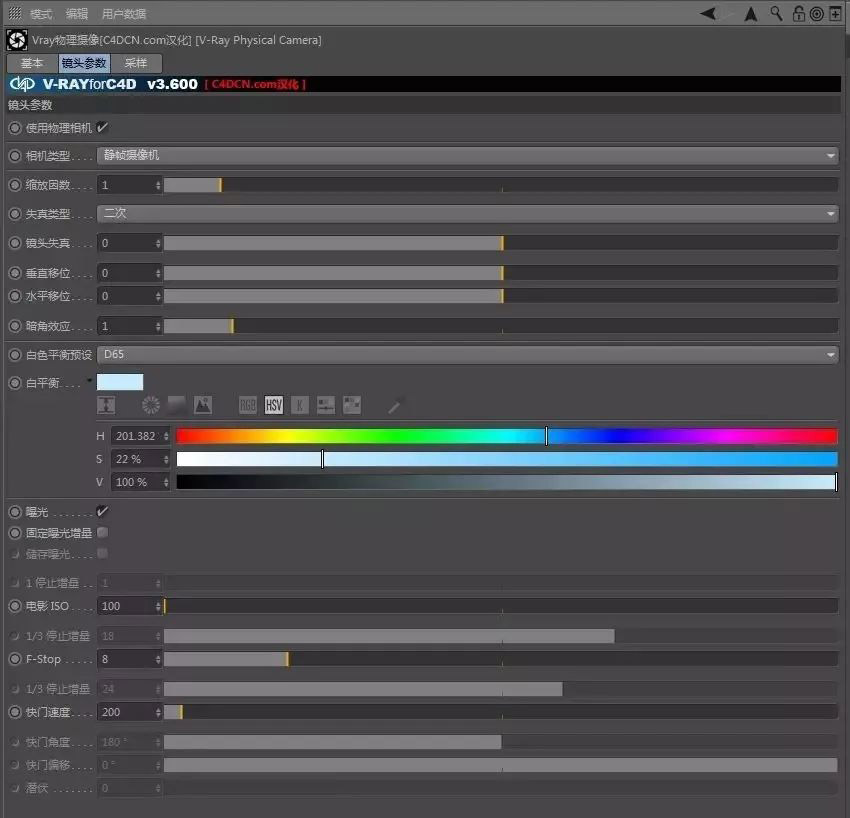Expand the 失真类型 dropdown set to 二次
Viewport: 850px width, 818px height.
pyautogui.click(x=468, y=213)
